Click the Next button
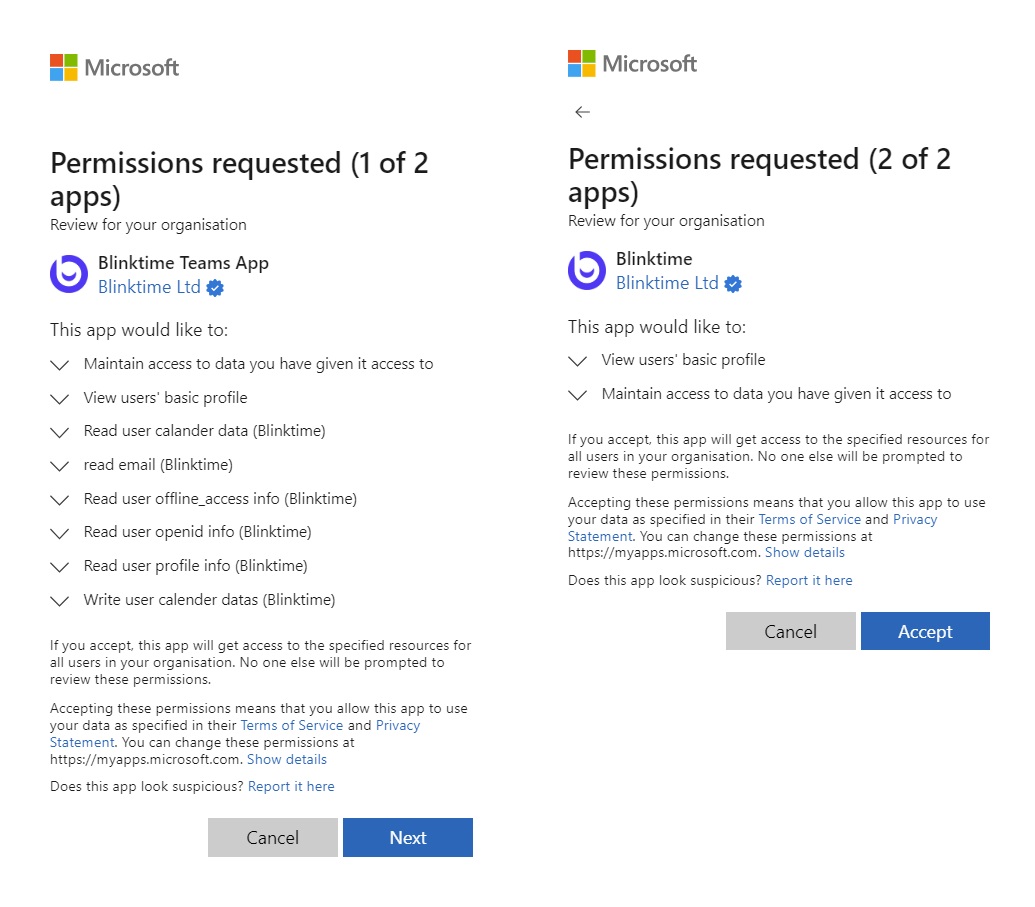The image size is (1035, 907). click(408, 838)
